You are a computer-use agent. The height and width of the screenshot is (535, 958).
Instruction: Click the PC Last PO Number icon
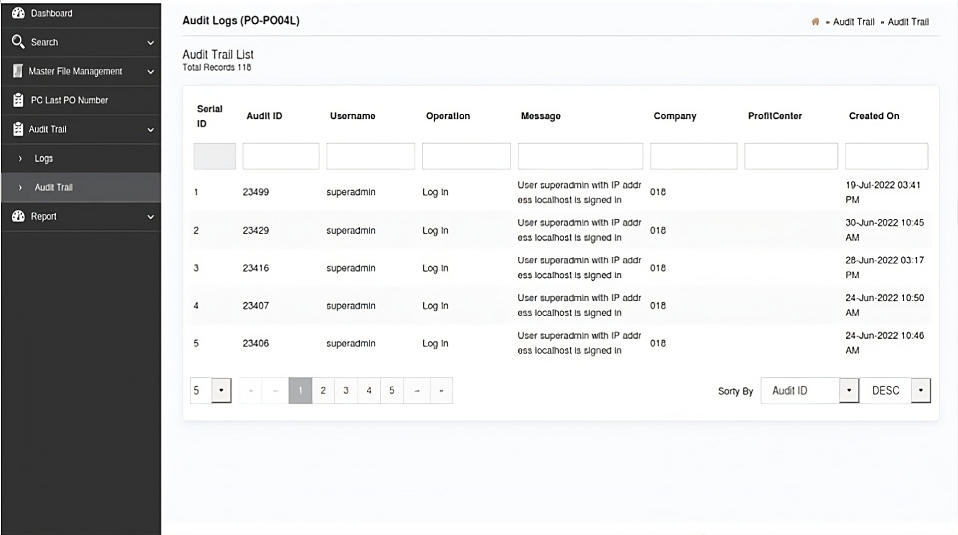pyautogui.click(x=17, y=100)
